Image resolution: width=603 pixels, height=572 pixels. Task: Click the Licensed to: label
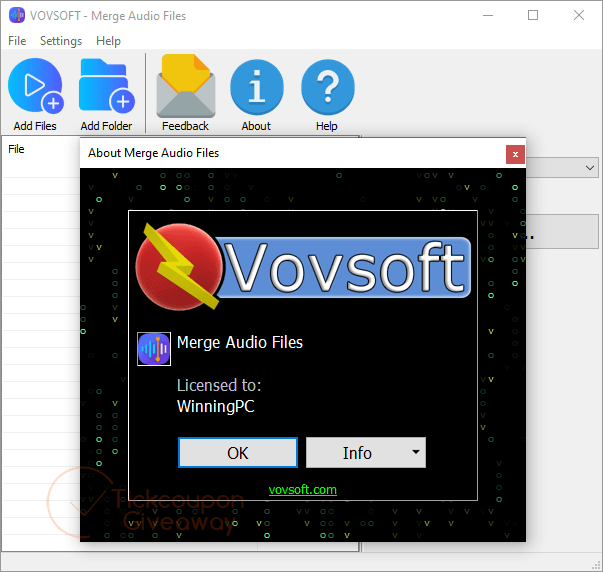pos(219,385)
